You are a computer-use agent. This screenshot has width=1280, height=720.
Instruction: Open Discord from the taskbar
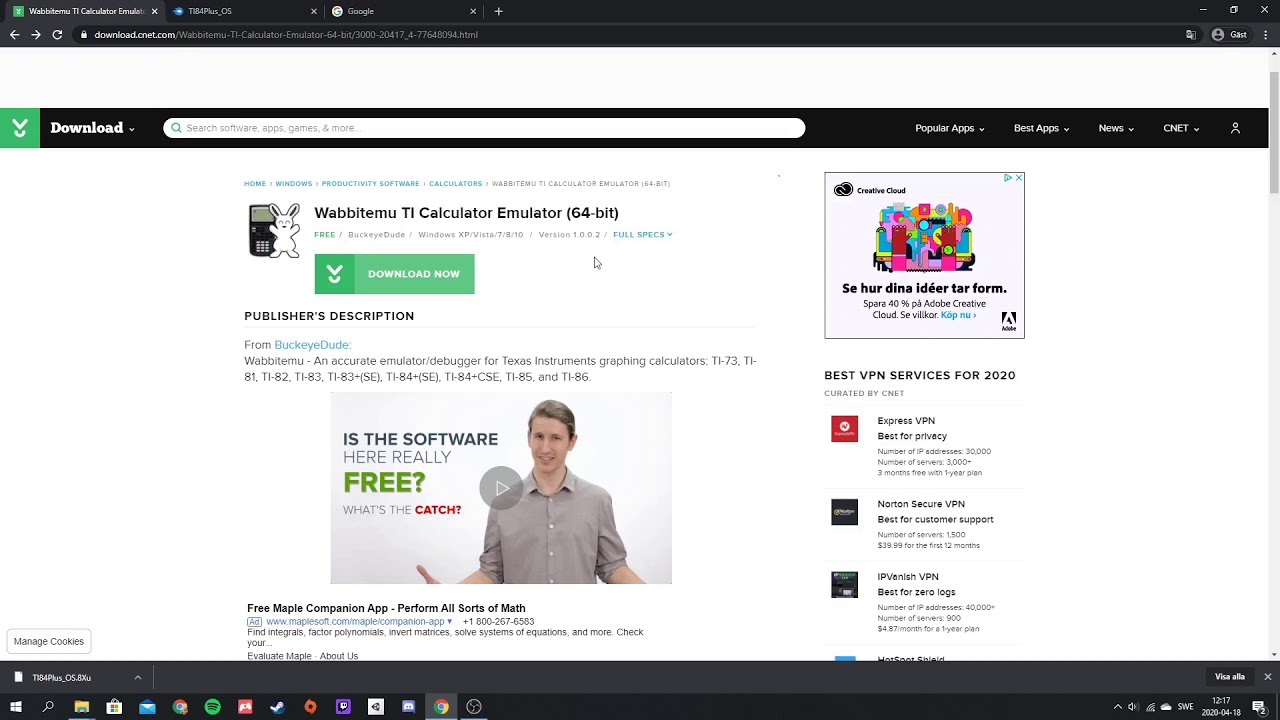(x=408, y=706)
